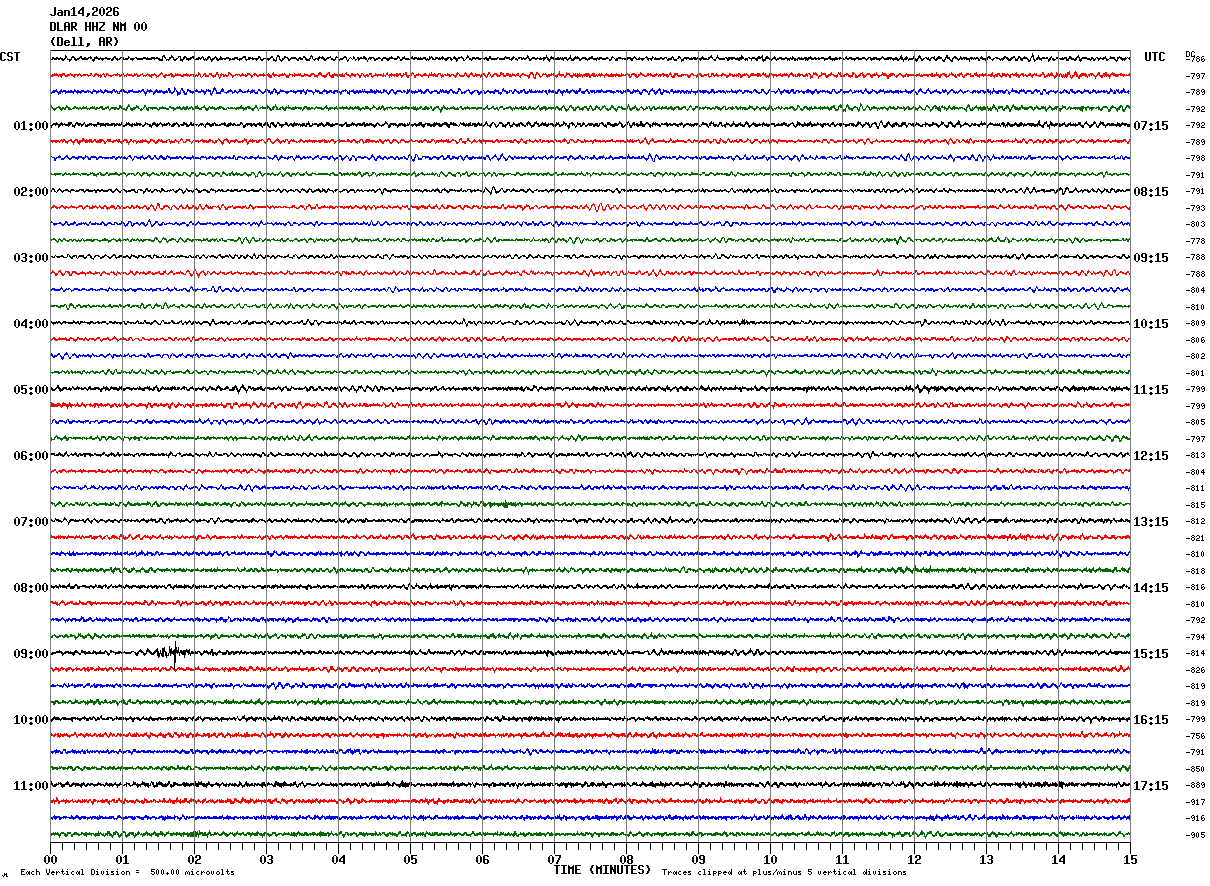Select the 05:00 CST time label
Viewport: 1210px width, 886px height.
[x=31, y=390]
